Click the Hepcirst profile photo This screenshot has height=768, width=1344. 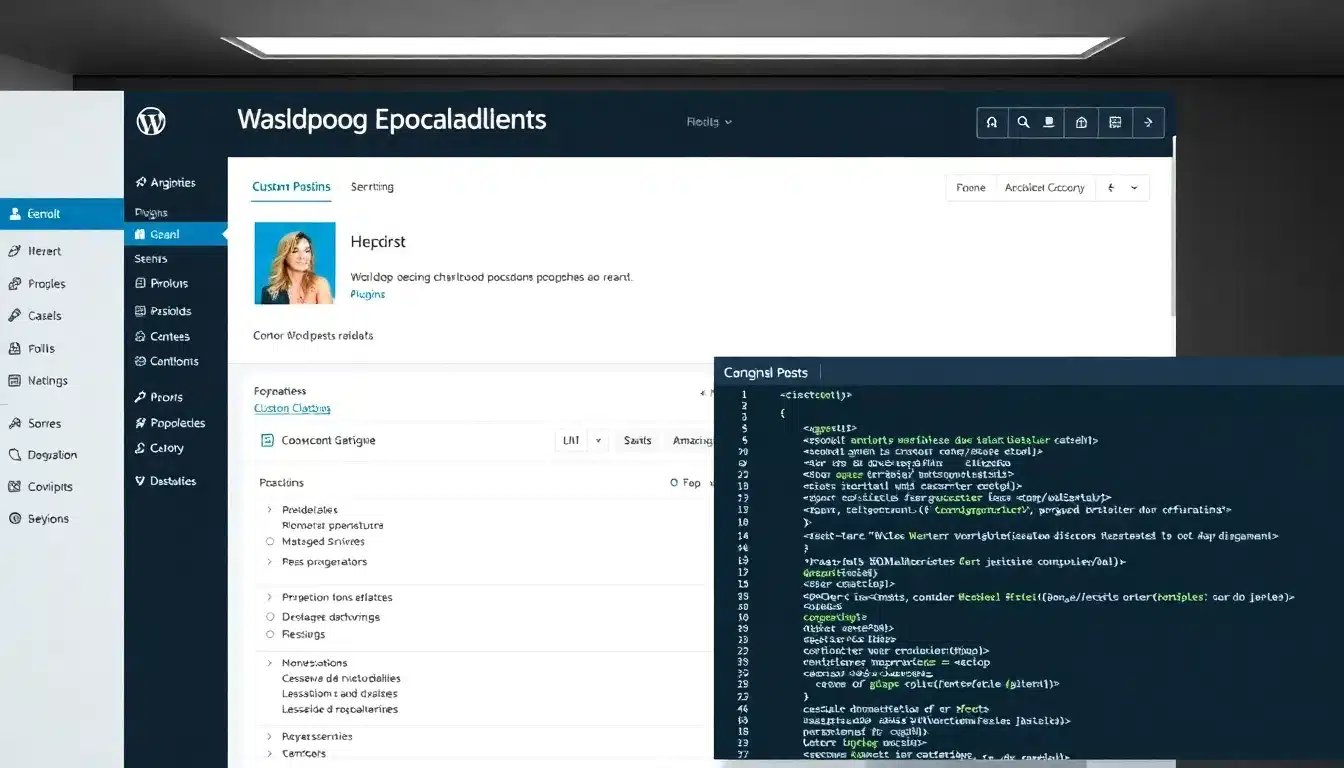point(294,262)
